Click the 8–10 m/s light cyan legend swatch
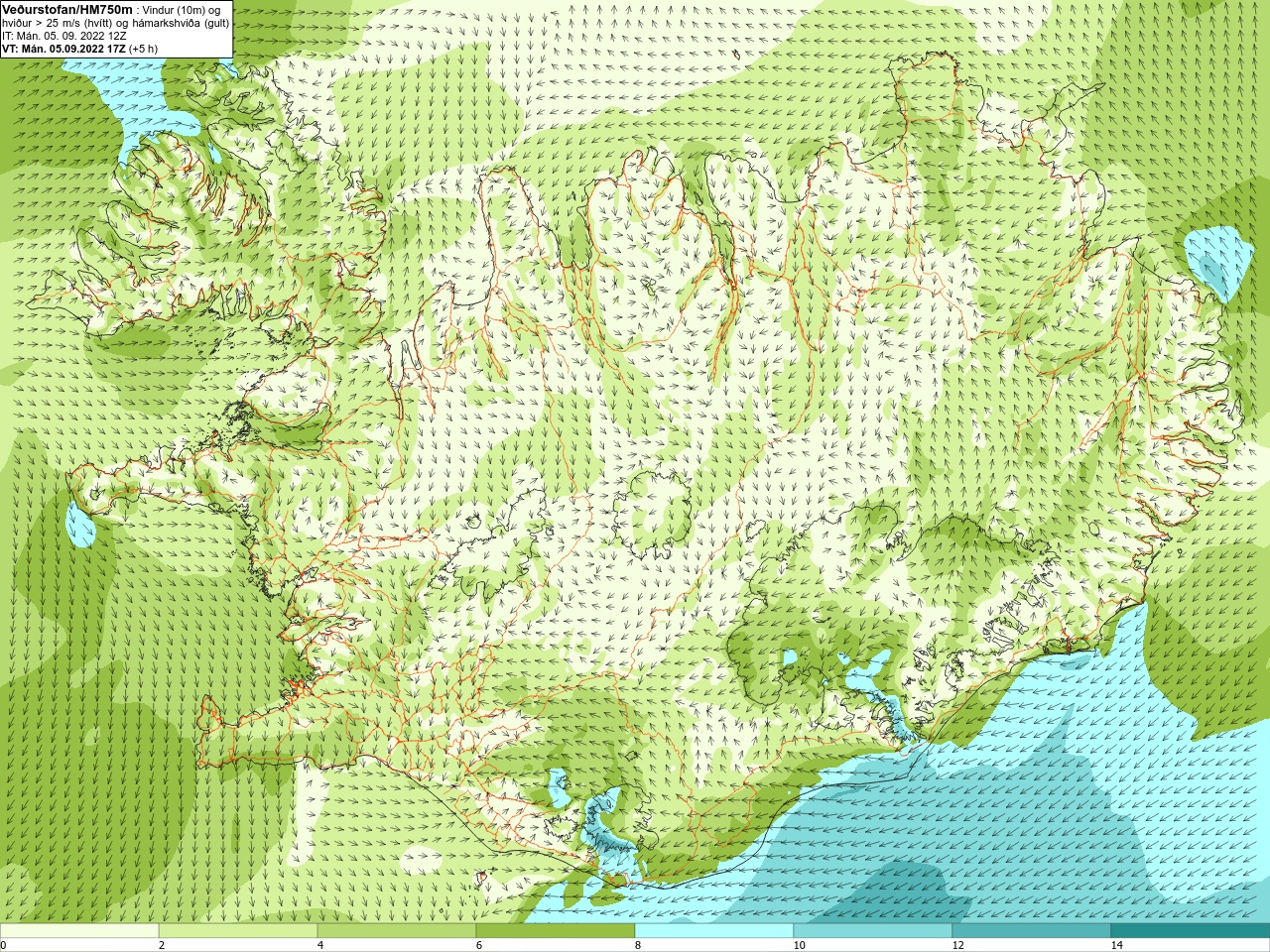This screenshot has height=952, width=1270. 714,931
